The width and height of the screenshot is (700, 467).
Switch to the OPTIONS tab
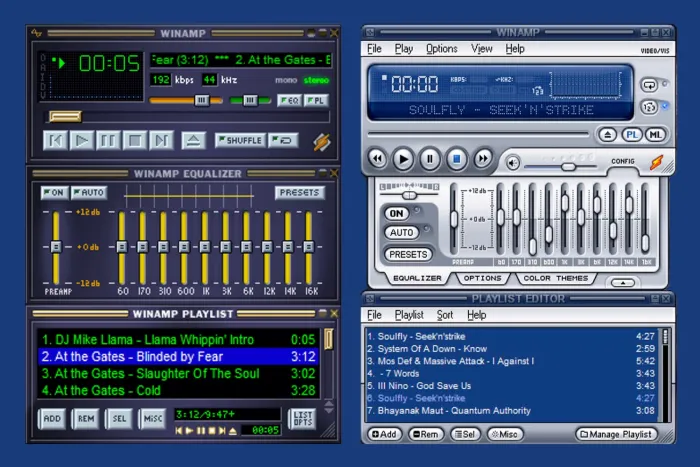(482, 278)
